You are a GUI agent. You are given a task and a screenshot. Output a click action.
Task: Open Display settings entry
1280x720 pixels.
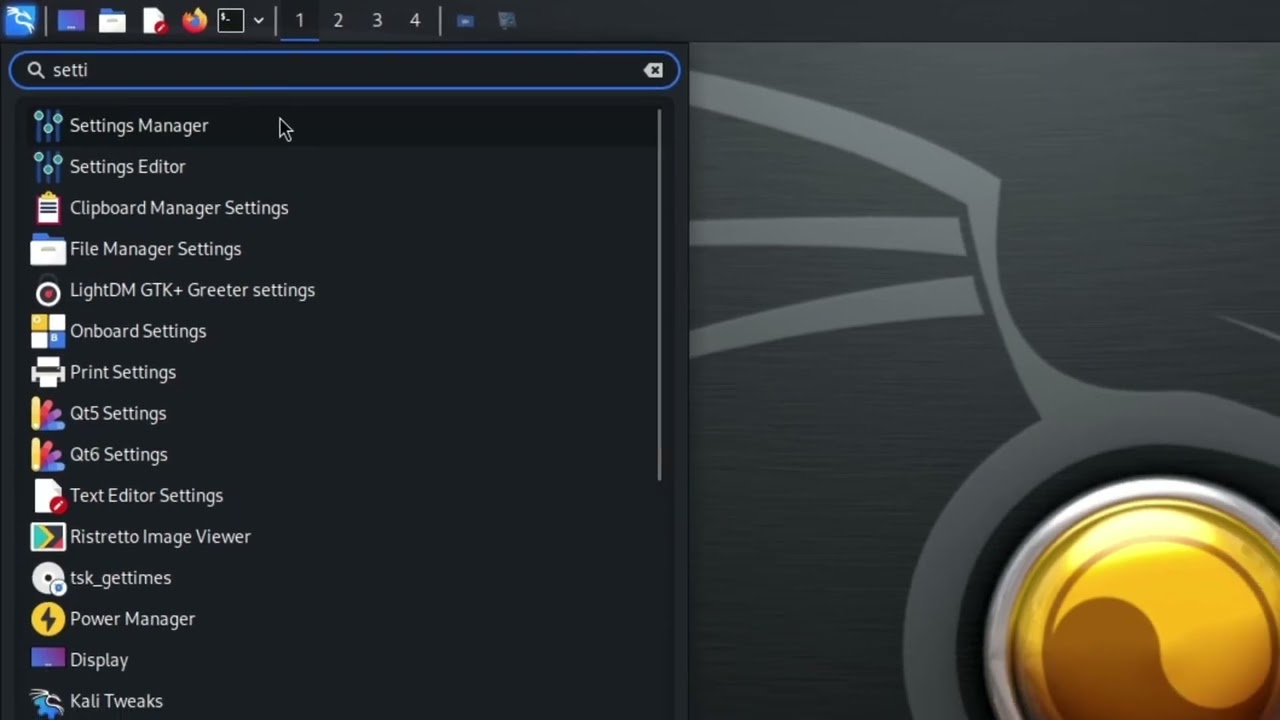pyautogui.click(x=343, y=659)
